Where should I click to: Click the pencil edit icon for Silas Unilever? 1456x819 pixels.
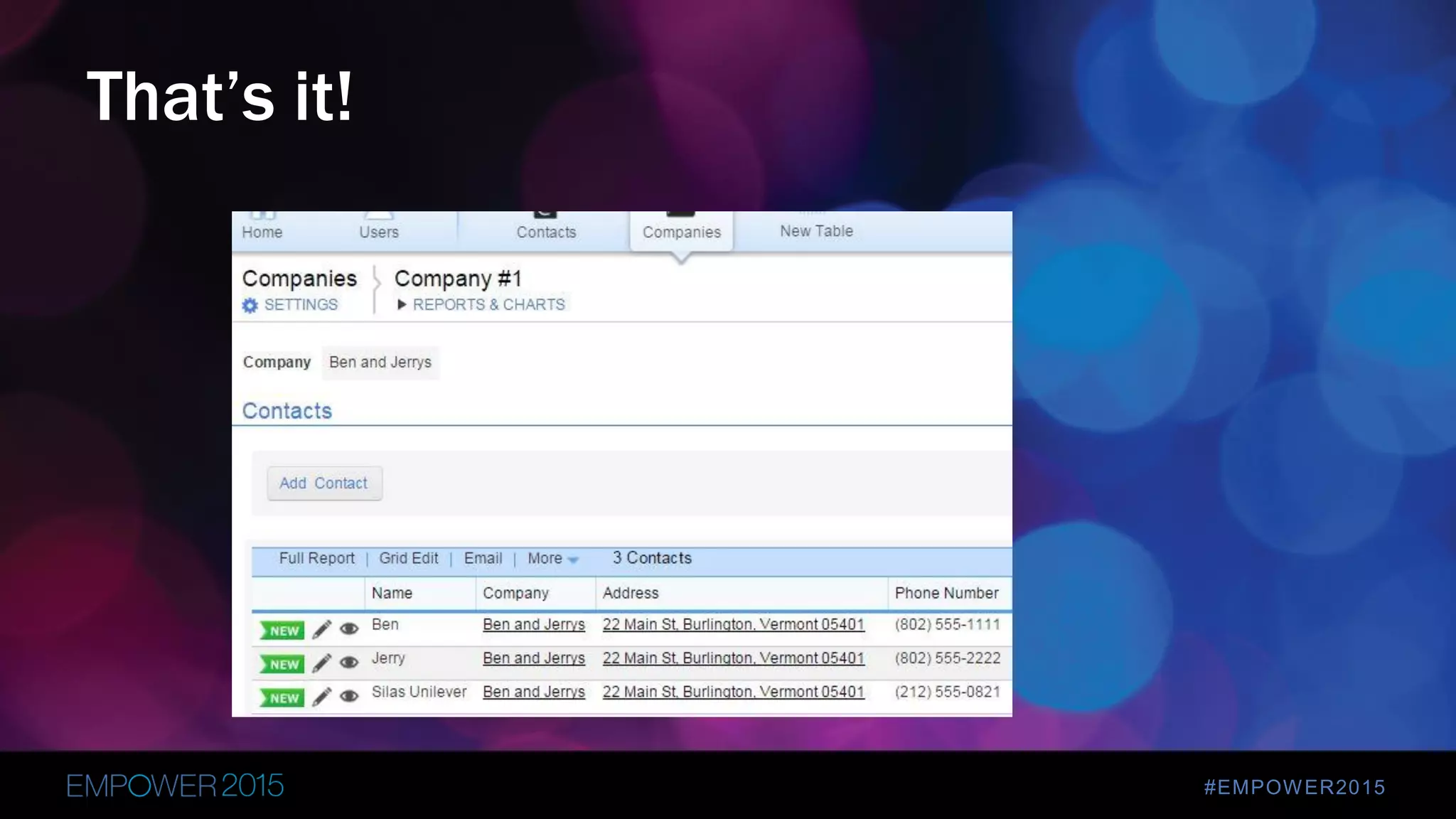click(321, 697)
